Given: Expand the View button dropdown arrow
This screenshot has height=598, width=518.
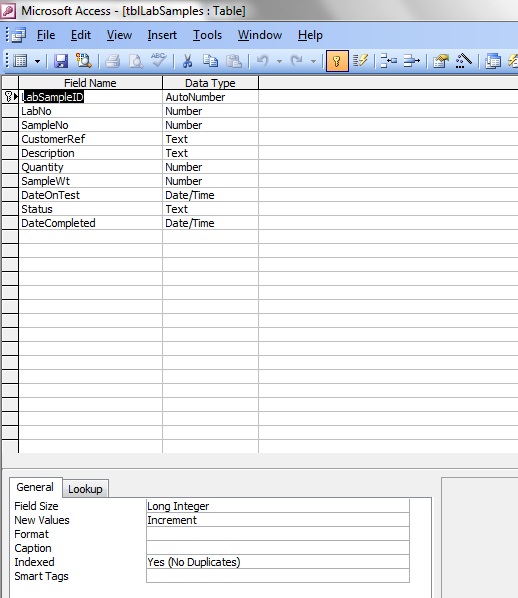Looking at the screenshot, I should pyautogui.click(x=37, y=61).
